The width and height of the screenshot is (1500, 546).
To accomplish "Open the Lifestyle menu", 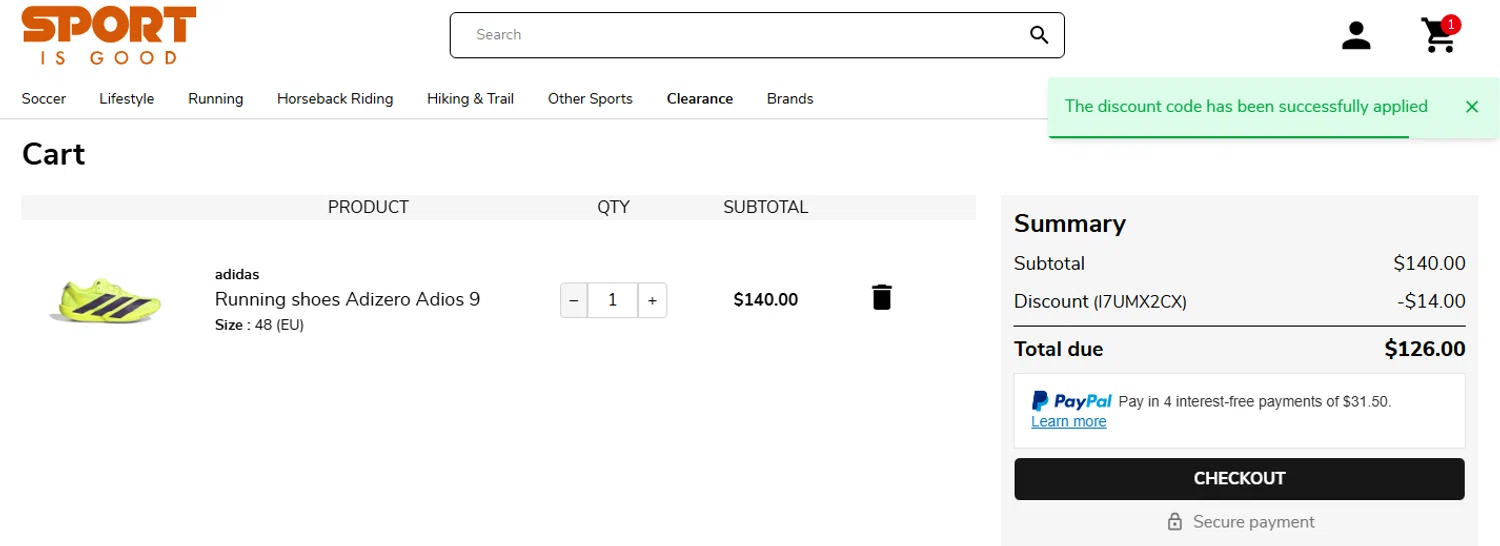I will (x=127, y=99).
